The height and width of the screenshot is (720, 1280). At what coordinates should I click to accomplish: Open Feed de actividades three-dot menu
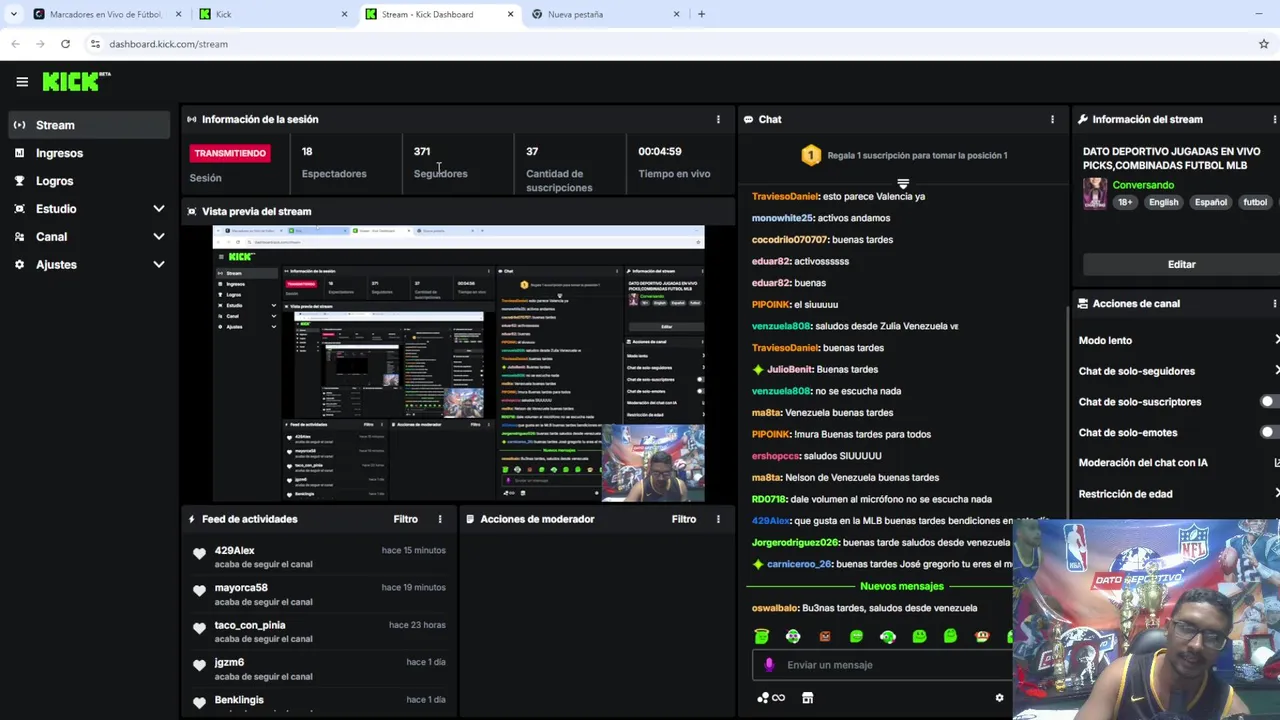(440, 519)
